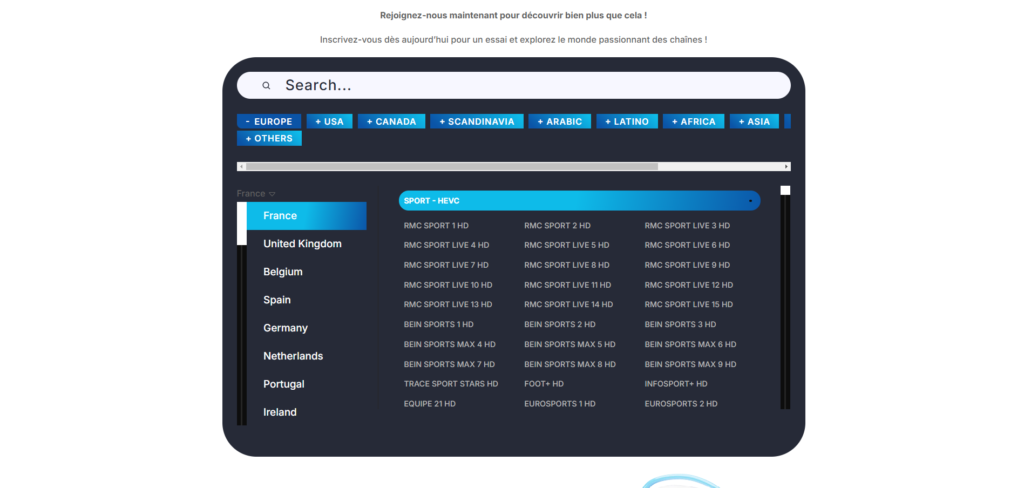Click channel BEIN SPORTS 1 HD
Screen dimensions: 1024x488
[x=438, y=324]
